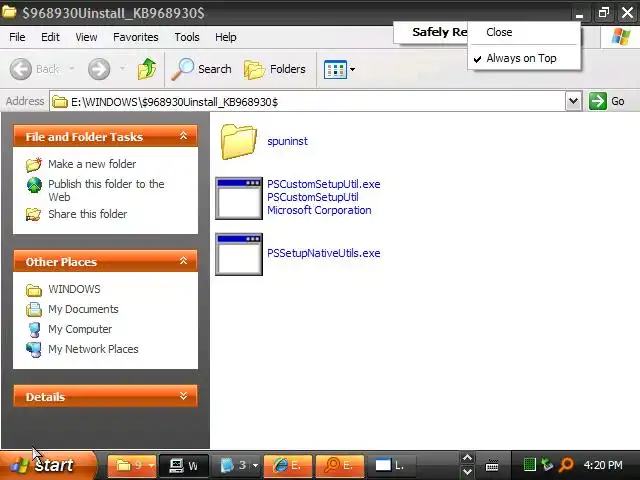Click the Back navigation arrow icon
Viewport: 640px width, 480px height.
[20, 69]
